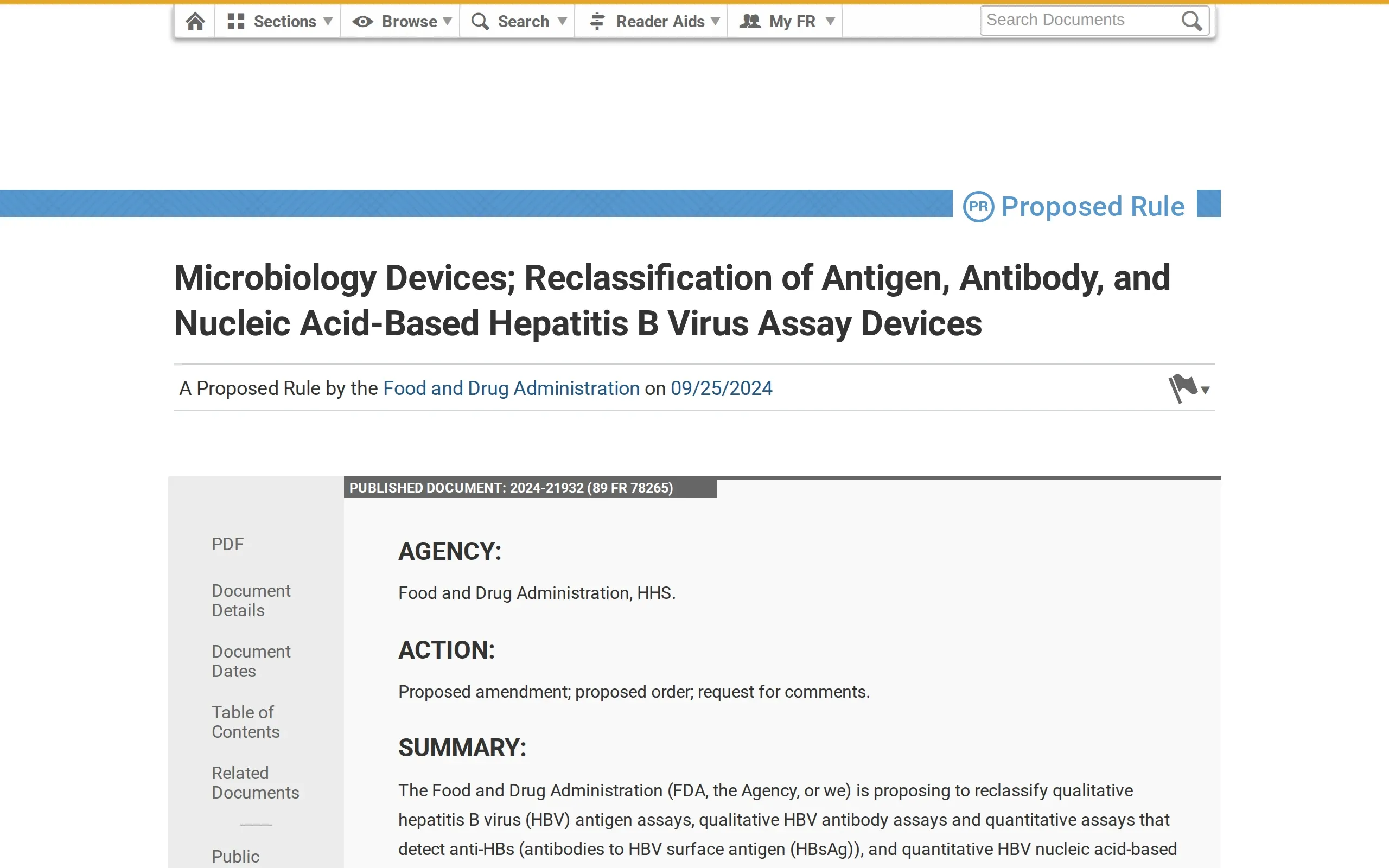Open the 09/25/2024 date link
Screen dimensions: 1389x868
click(722, 388)
